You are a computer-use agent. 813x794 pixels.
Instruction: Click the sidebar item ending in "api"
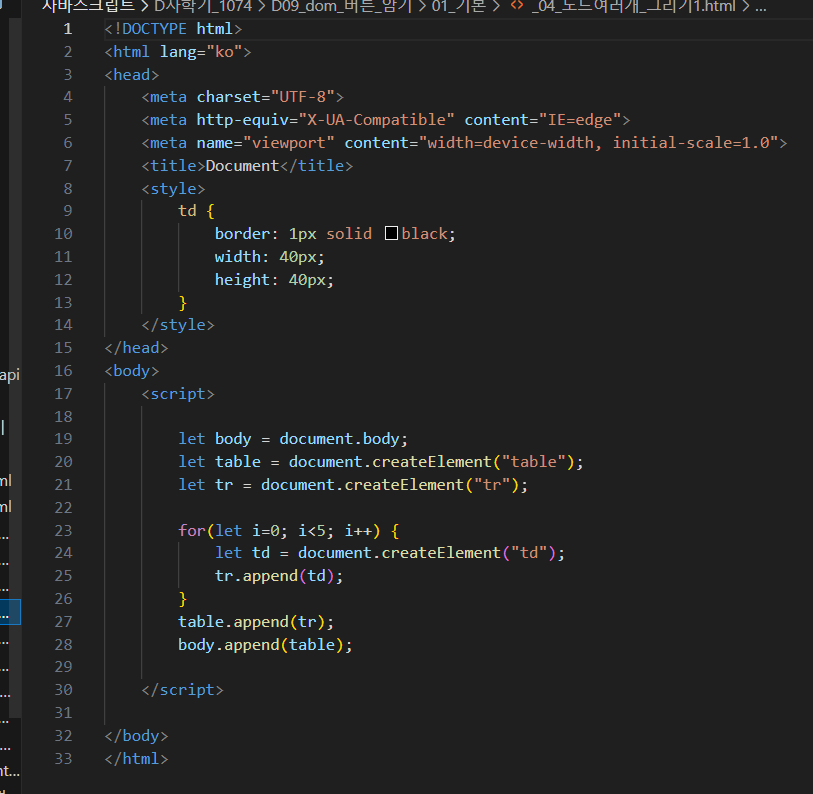10,374
